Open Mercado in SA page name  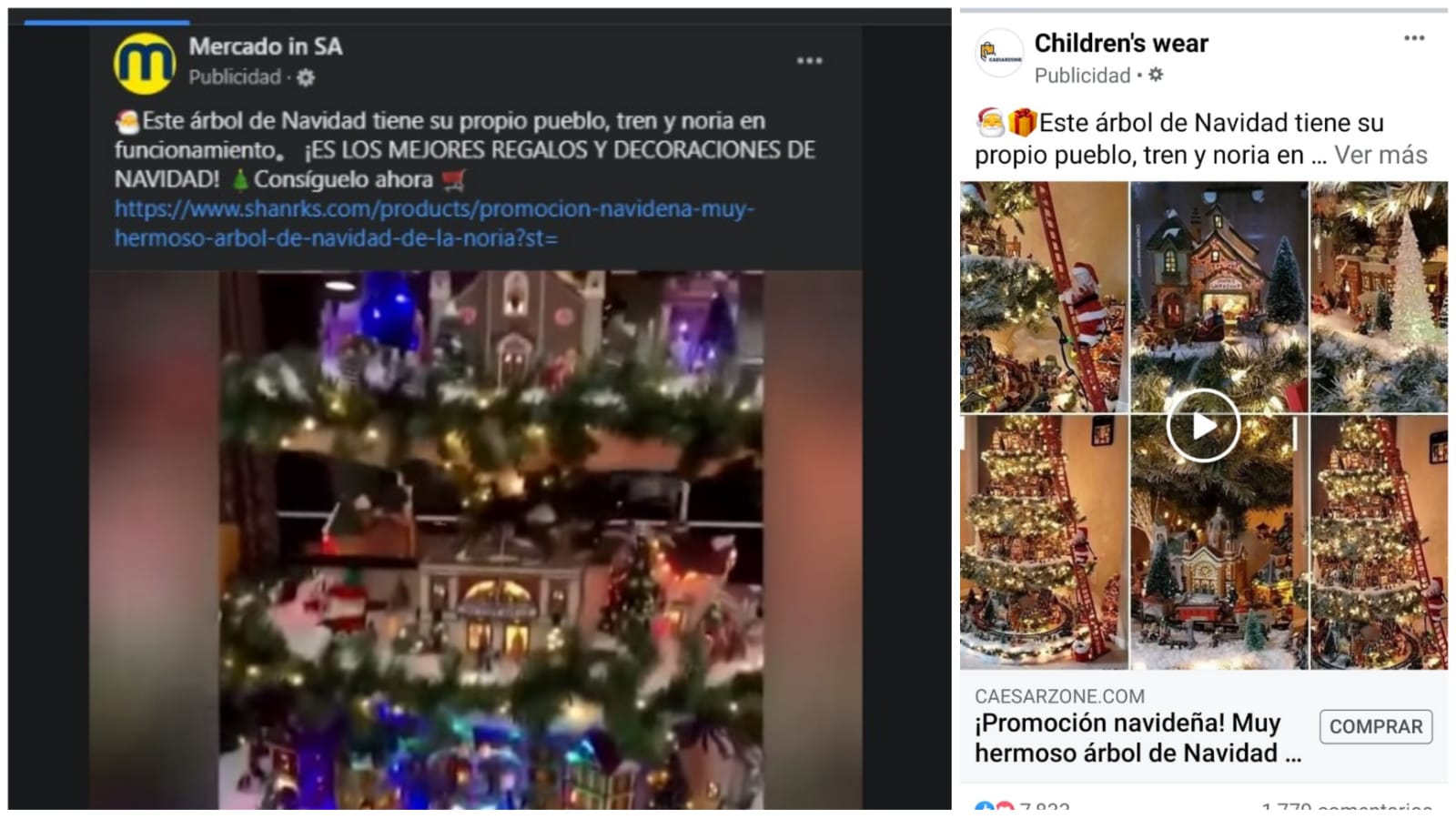(x=266, y=46)
